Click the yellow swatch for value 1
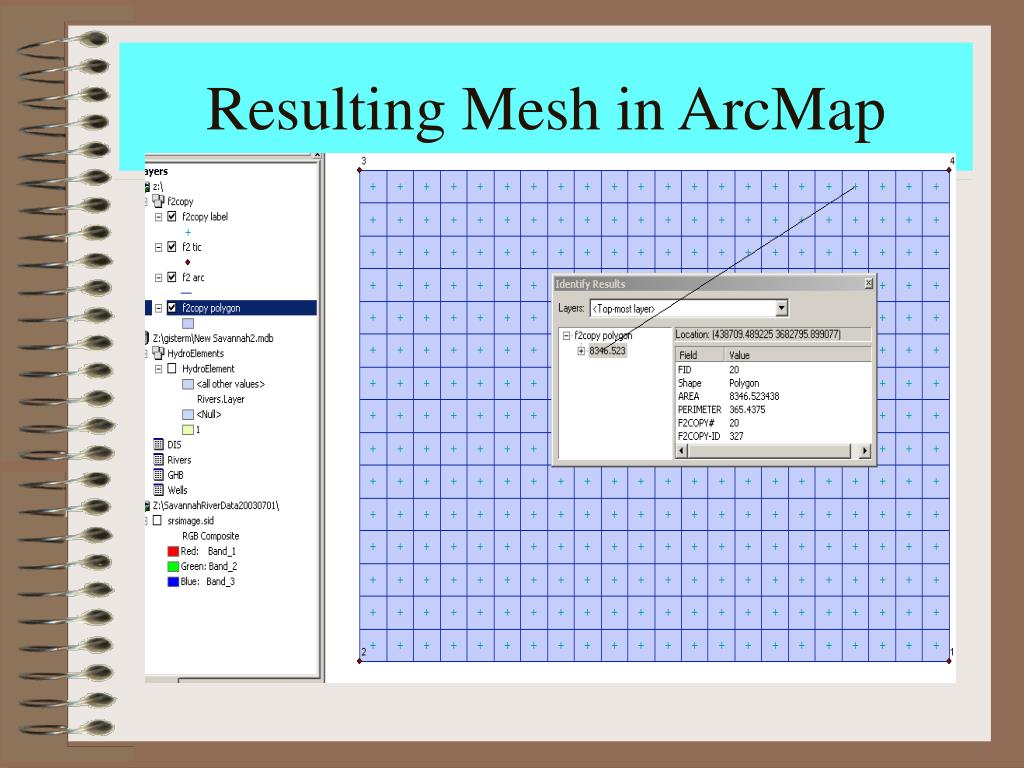Viewport: 1024px width, 768px height. (188, 430)
